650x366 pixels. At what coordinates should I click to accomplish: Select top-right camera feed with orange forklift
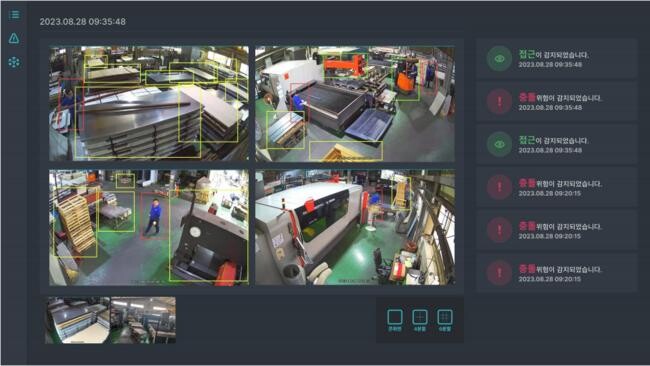355,103
